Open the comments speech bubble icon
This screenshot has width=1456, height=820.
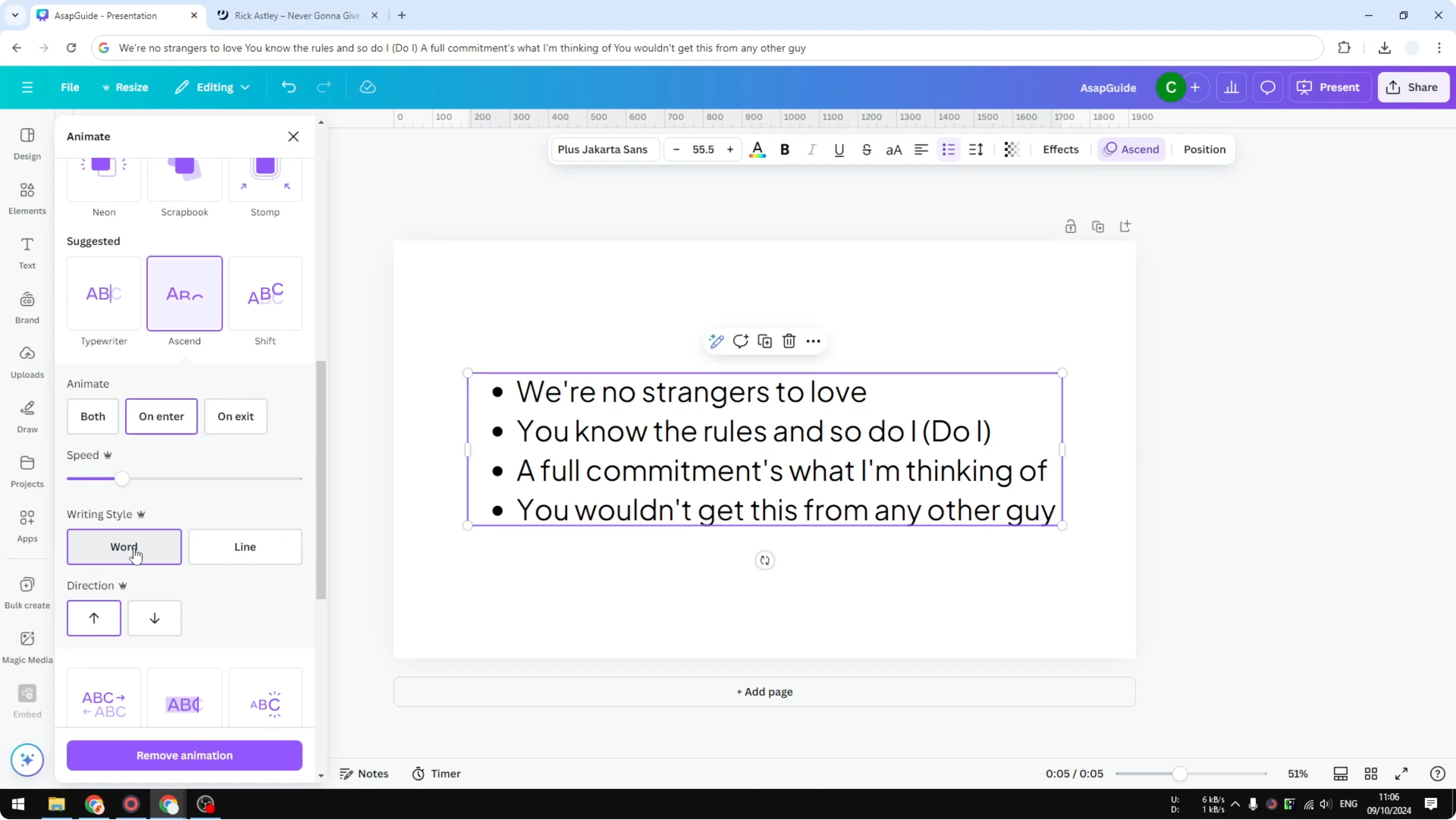pos(1268,87)
